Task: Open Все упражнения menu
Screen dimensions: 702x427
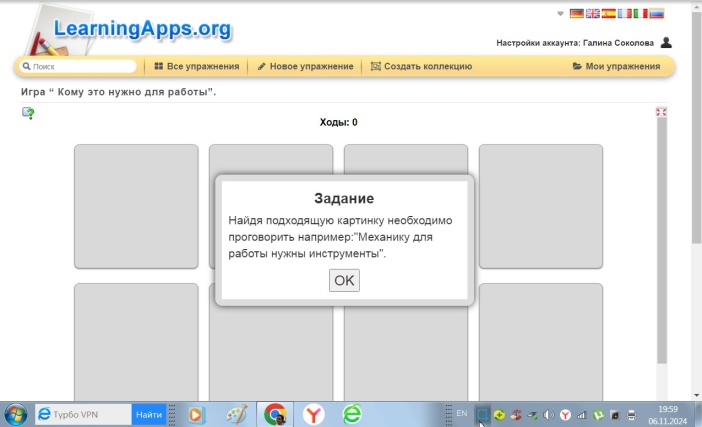Action: point(197,67)
